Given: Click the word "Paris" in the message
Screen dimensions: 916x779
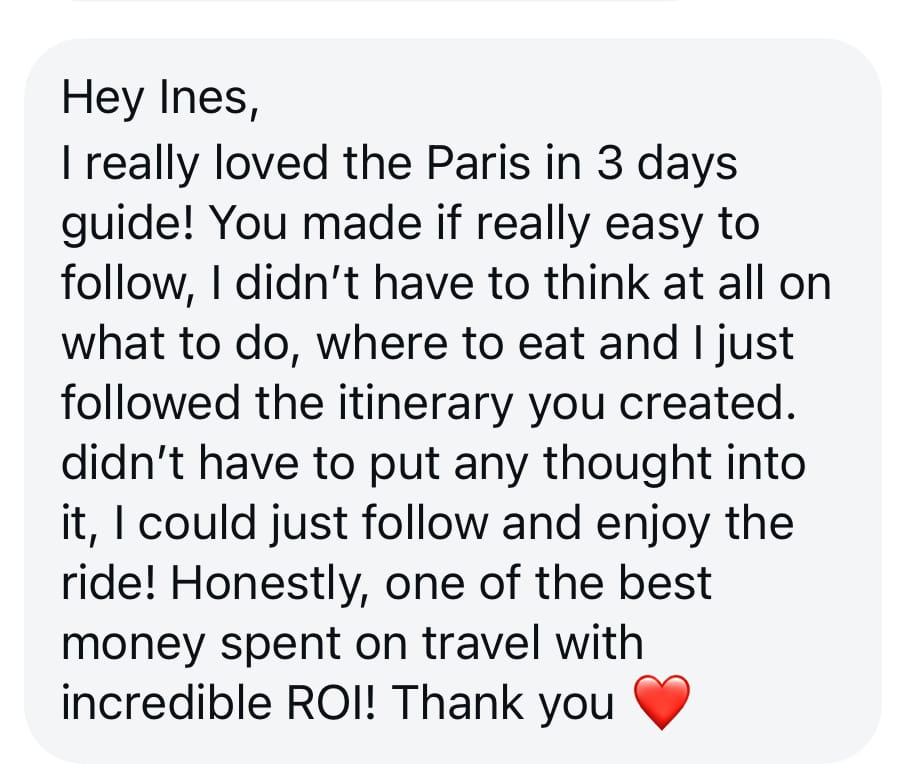Looking at the screenshot, I should coord(476,164).
